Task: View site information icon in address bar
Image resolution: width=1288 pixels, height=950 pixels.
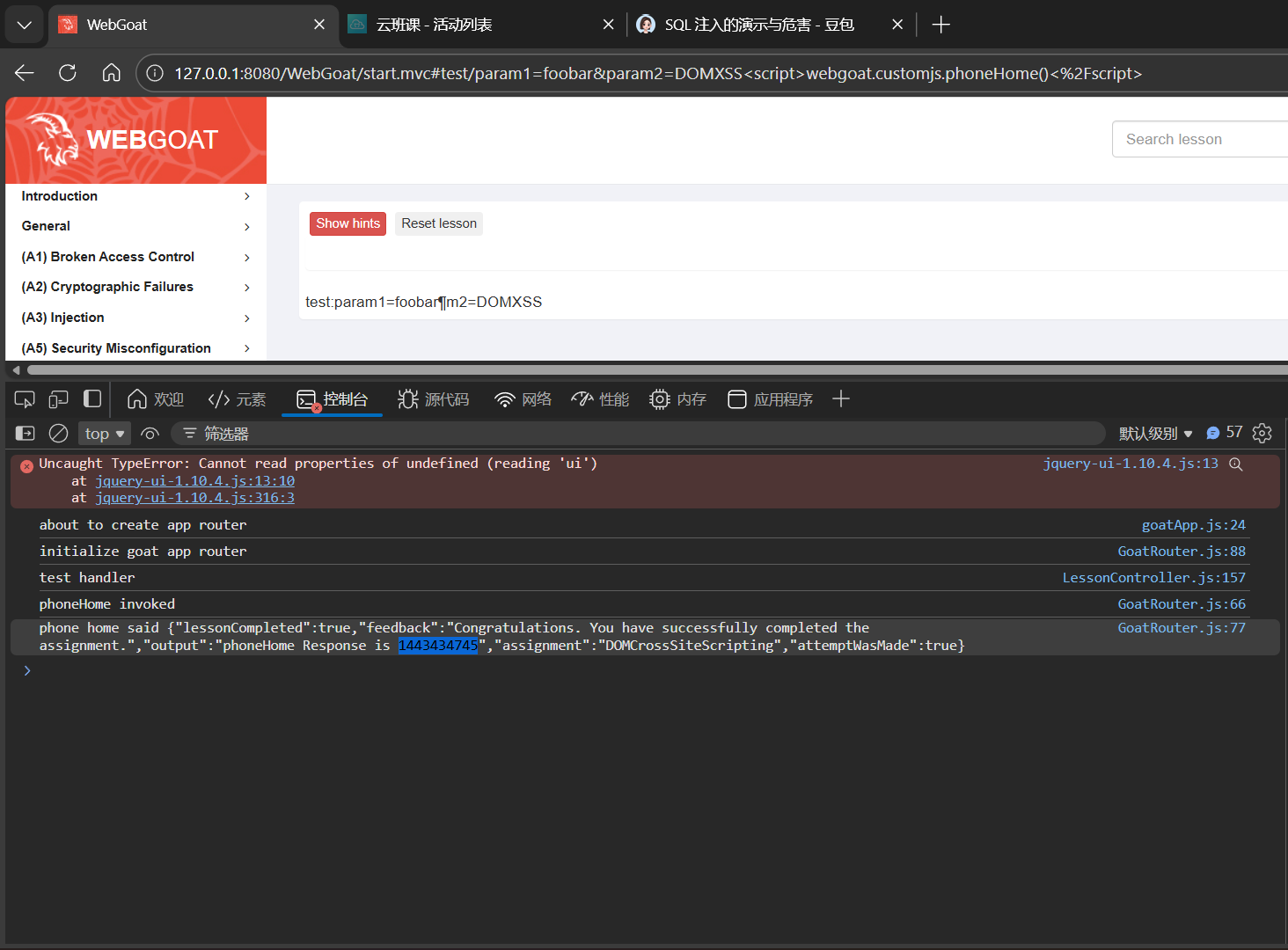Action: [x=155, y=73]
